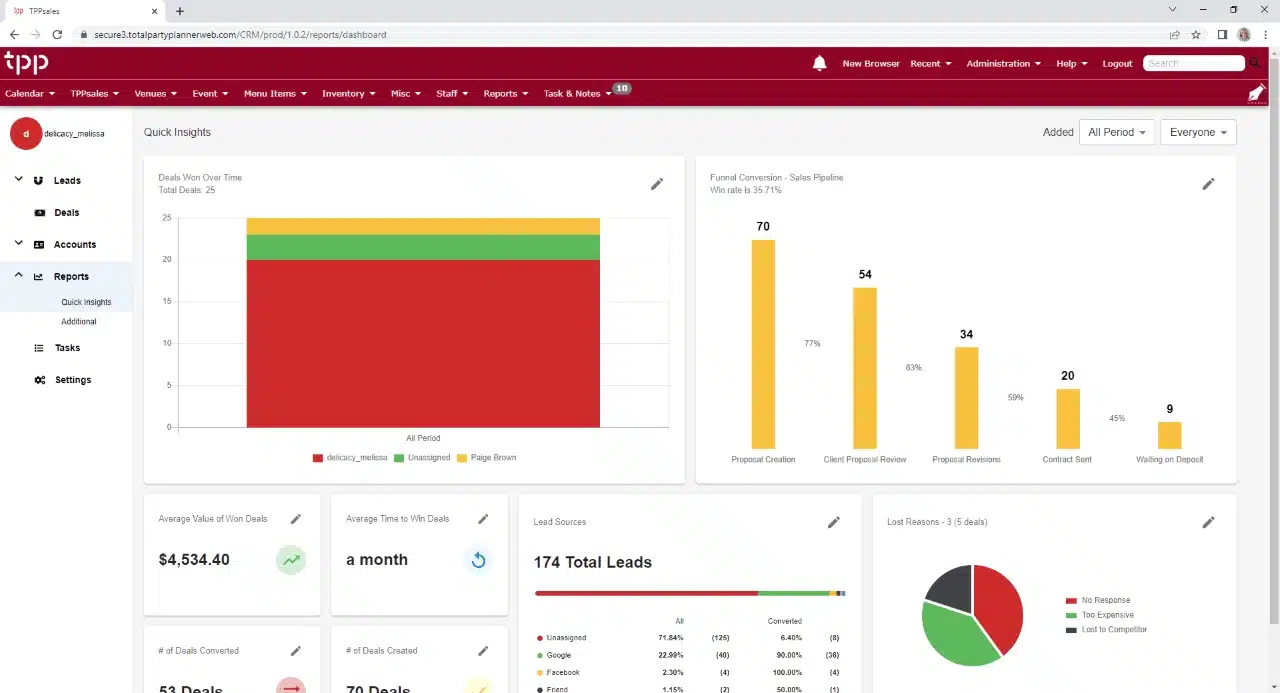Viewport: 1280px width, 693px height.
Task: Edit Average Time to Win Deals card
Action: 483,519
